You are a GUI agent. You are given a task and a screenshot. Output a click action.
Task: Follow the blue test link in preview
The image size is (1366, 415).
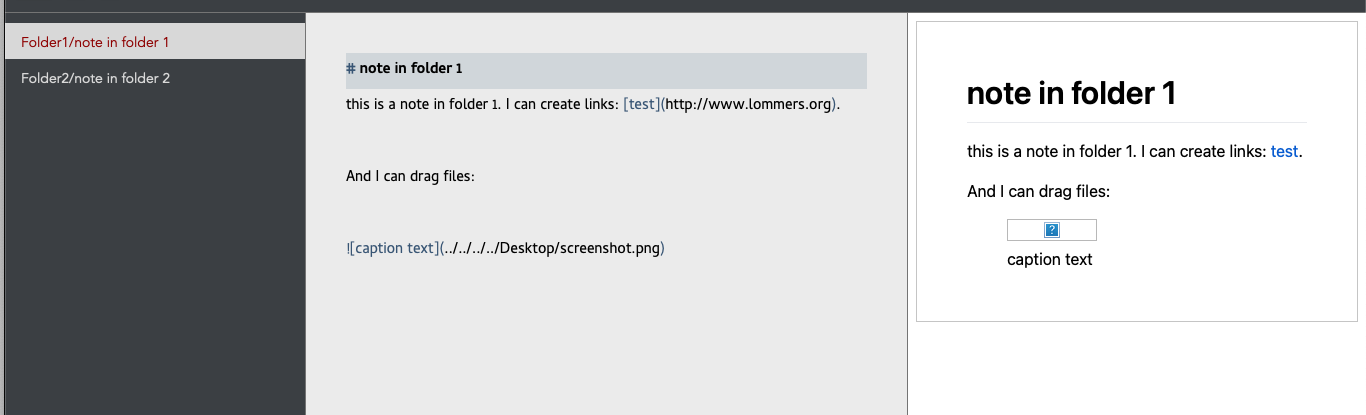click(1284, 152)
